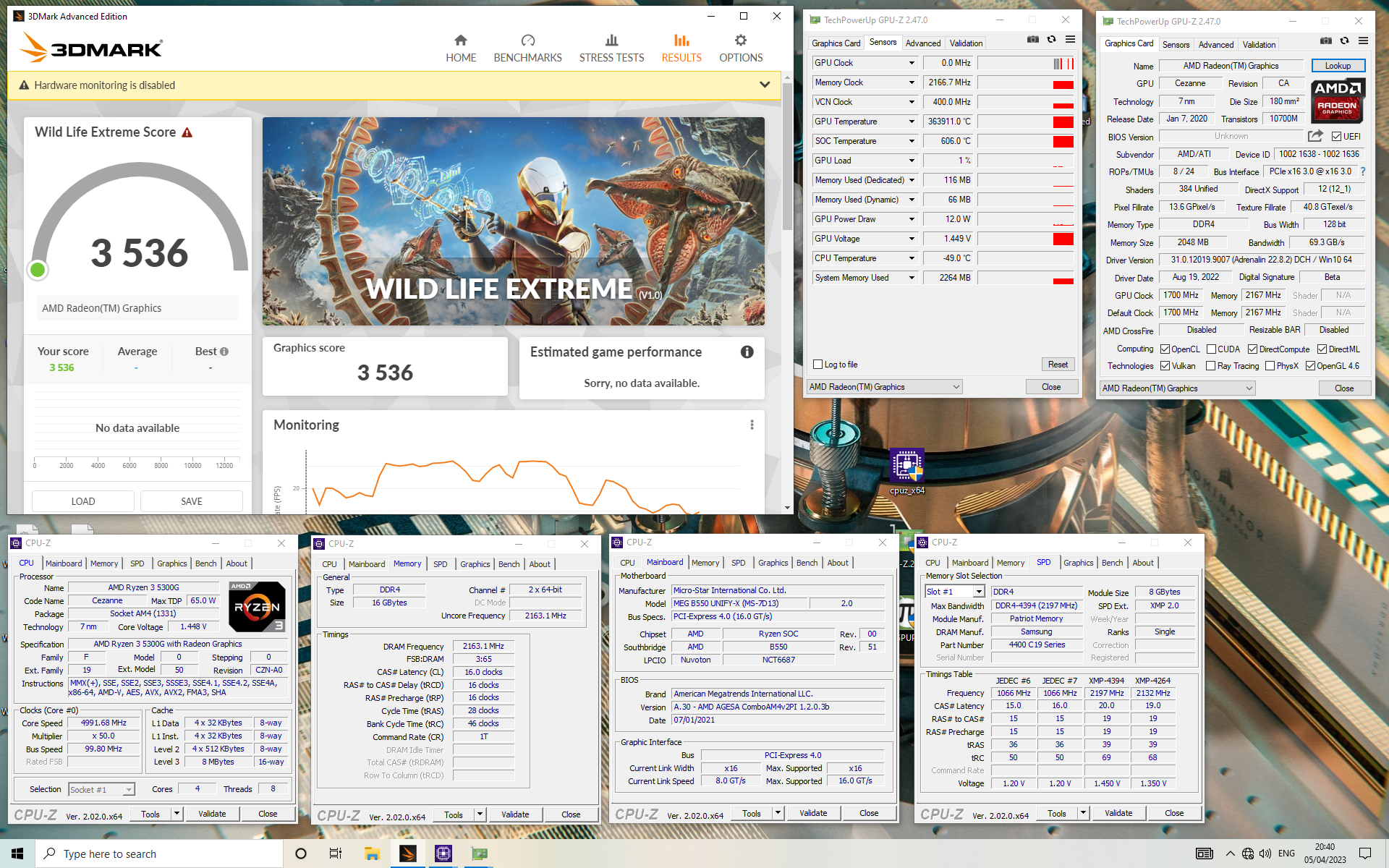Image resolution: width=1389 pixels, height=868 pixels.
Task: Click refresh icon in GPU-Z Graphics Card window
Action: point(1344,41)
